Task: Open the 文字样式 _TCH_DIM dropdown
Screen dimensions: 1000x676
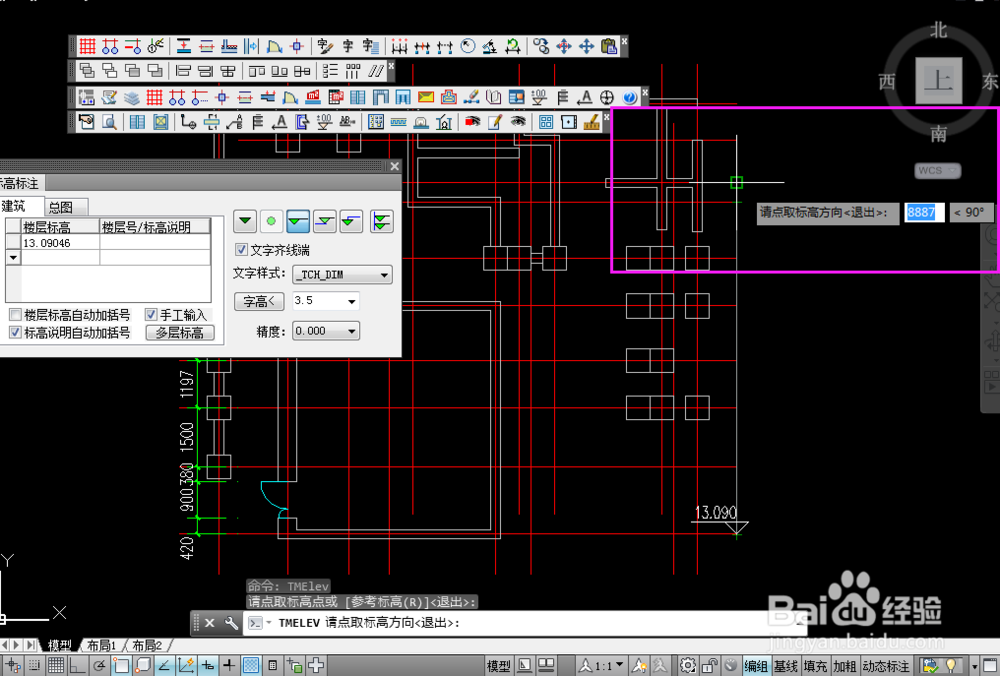Action: (x=342, y=274)
